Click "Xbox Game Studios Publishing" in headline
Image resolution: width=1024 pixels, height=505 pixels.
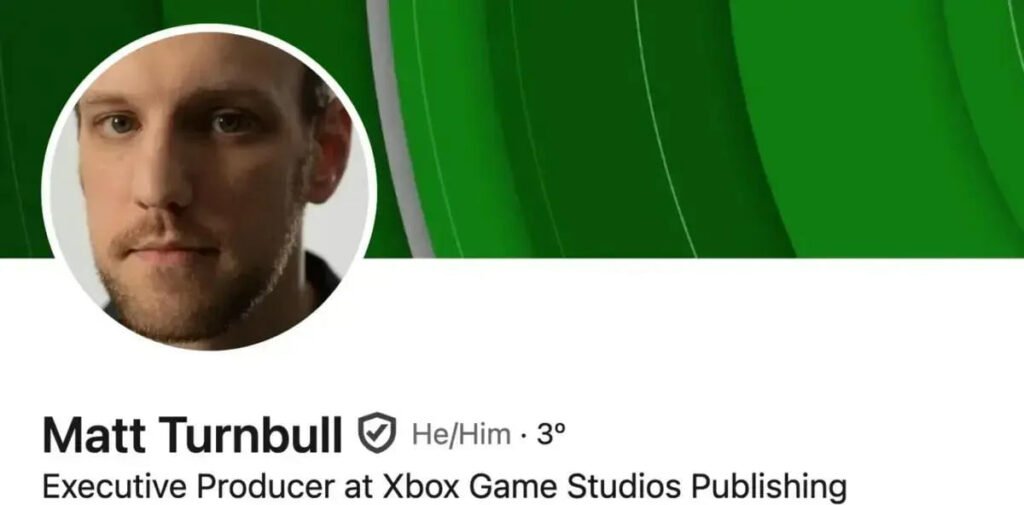tap(614, 487)
